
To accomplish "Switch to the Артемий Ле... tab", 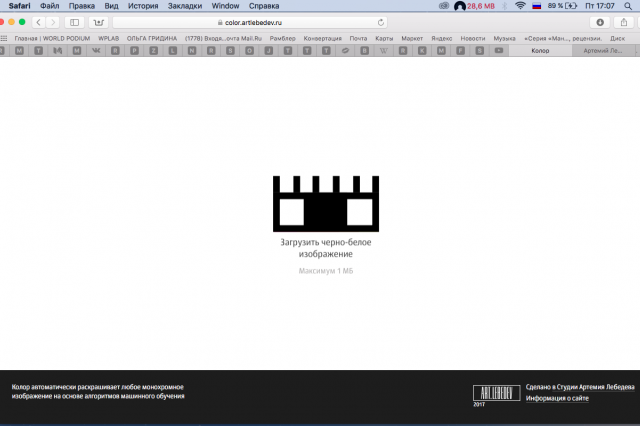I will pyautogui.click(x=603, y=51).
